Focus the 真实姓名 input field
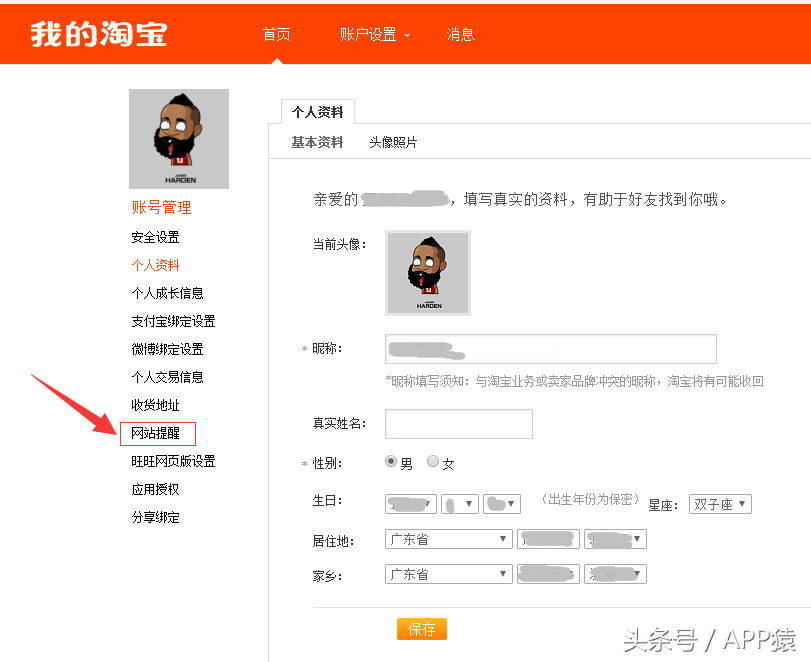Viewport: 811px width, 662px height. pyautogui.click(x=459, y=424)
